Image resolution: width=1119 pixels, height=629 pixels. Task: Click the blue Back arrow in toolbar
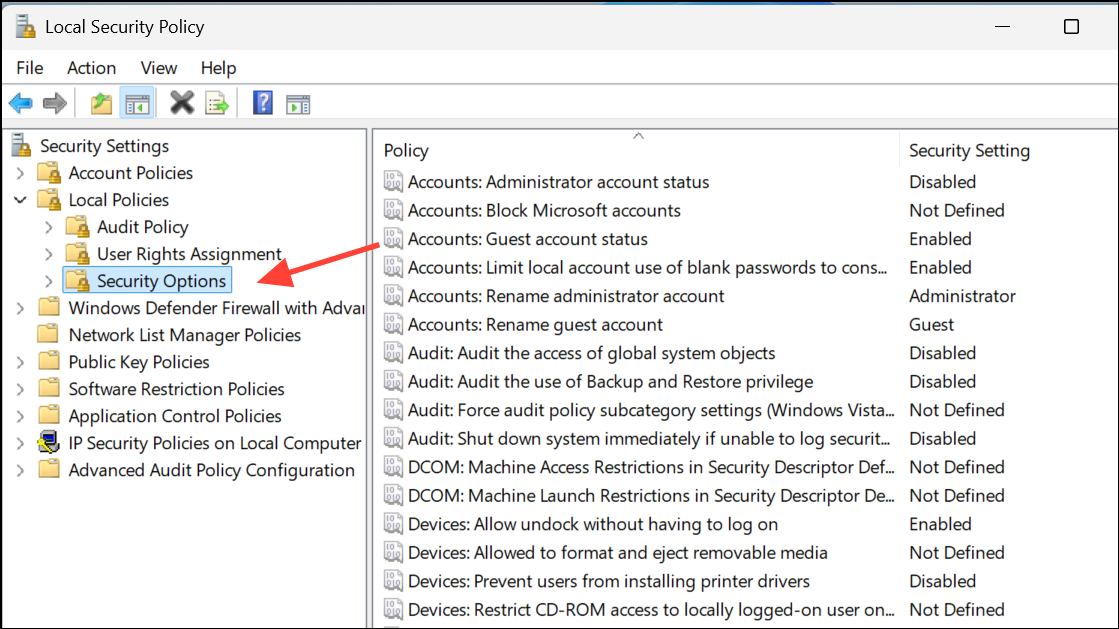click(x=21, y=104)
